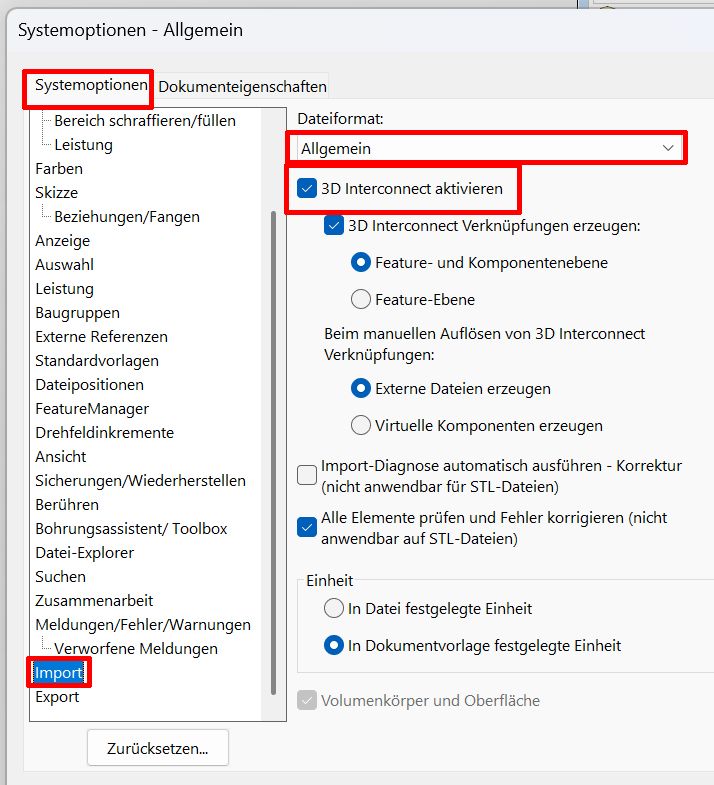Toggle 3D Interconnect Verknüpfungen erzeugen checkbox
This screenshot has height=785, width=714.
(x=334, y=226)
